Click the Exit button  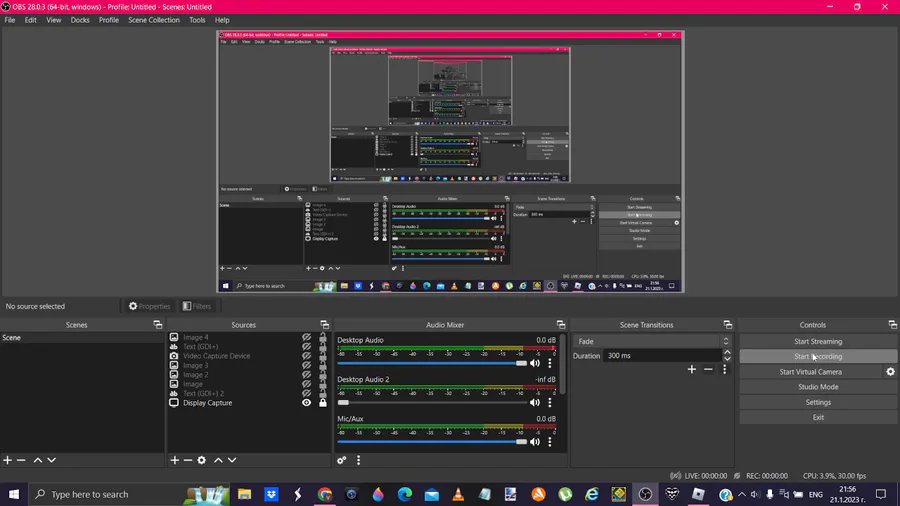818,417
